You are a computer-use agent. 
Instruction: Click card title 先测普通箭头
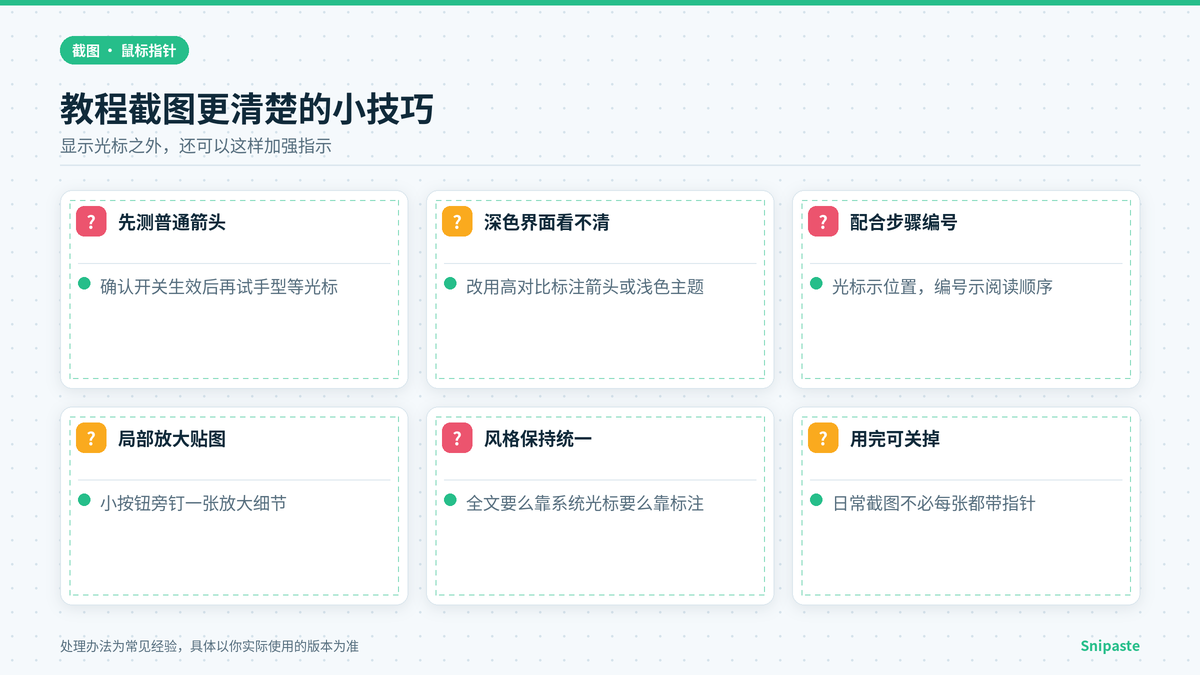pos(172,222)
